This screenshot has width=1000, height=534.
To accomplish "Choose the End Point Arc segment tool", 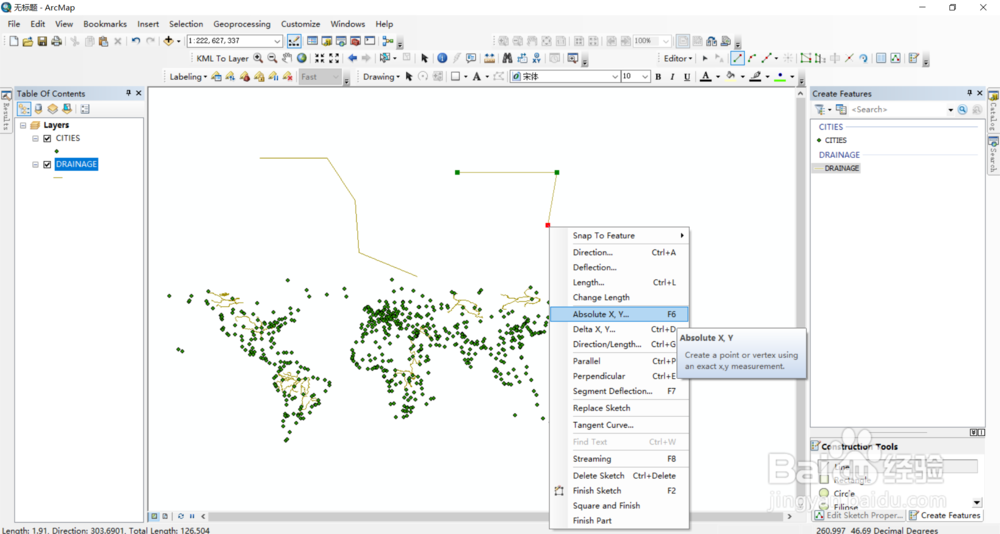I will pyautogui.click(x=752, y=58).
